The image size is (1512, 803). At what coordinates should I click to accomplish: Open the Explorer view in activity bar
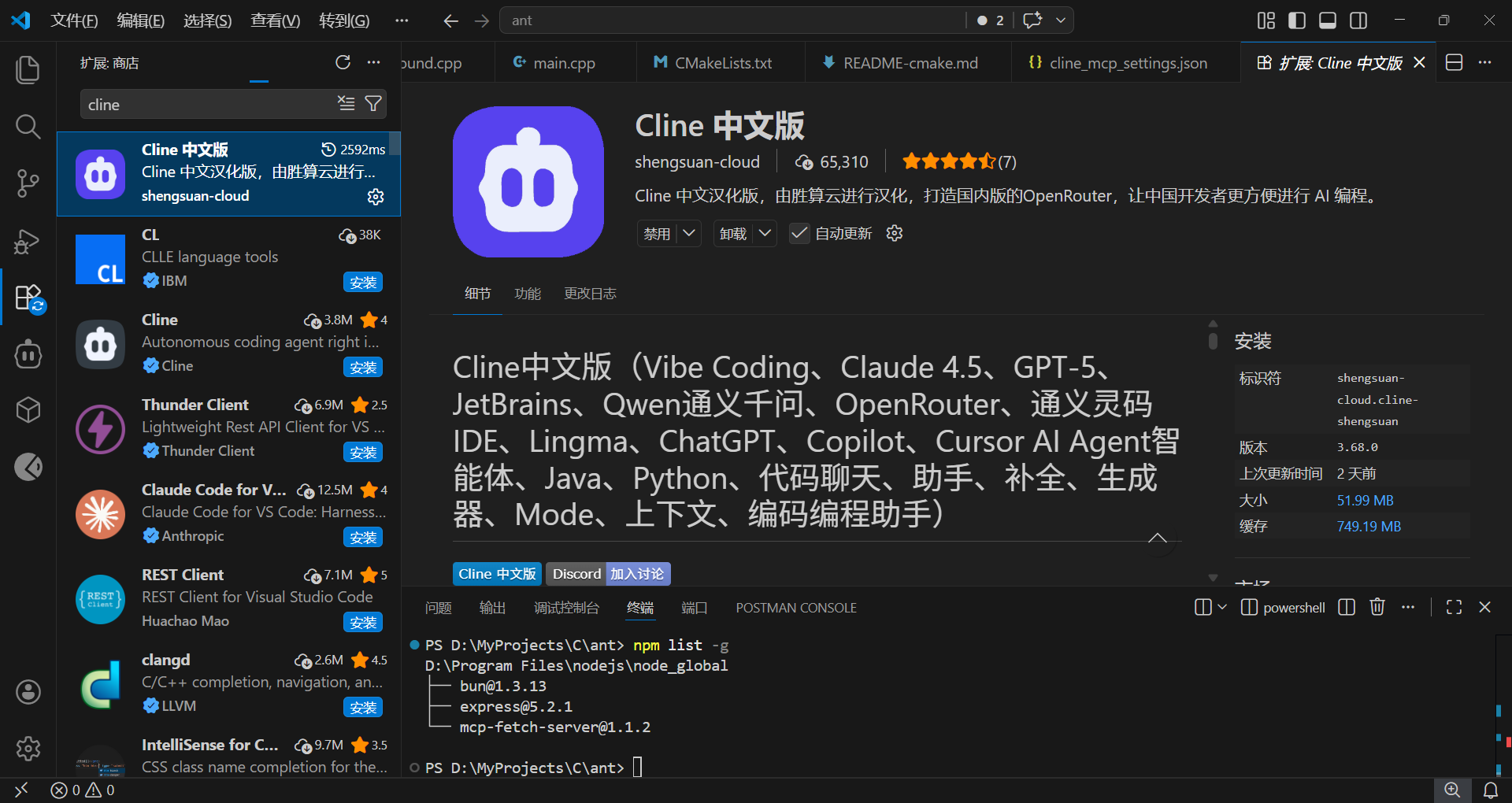(x=28, y=70)
